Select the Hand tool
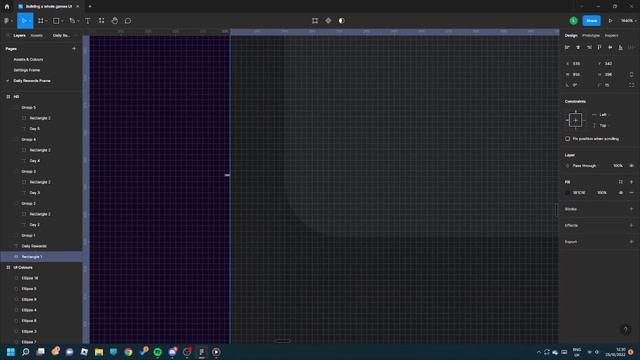This screenshot has width=640, height=360. pyautogui.click(x=115, y=21)
